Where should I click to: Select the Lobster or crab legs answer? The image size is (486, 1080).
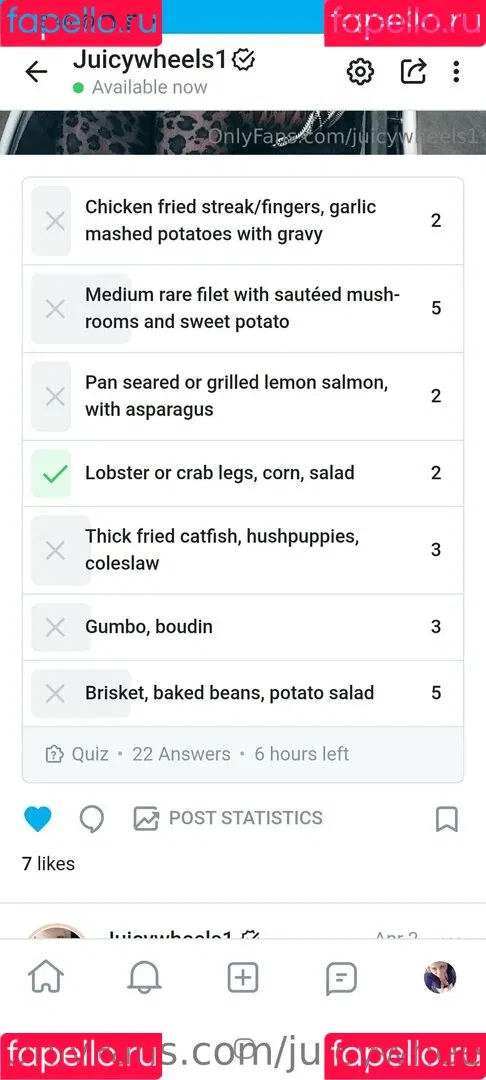coord(243,473)
